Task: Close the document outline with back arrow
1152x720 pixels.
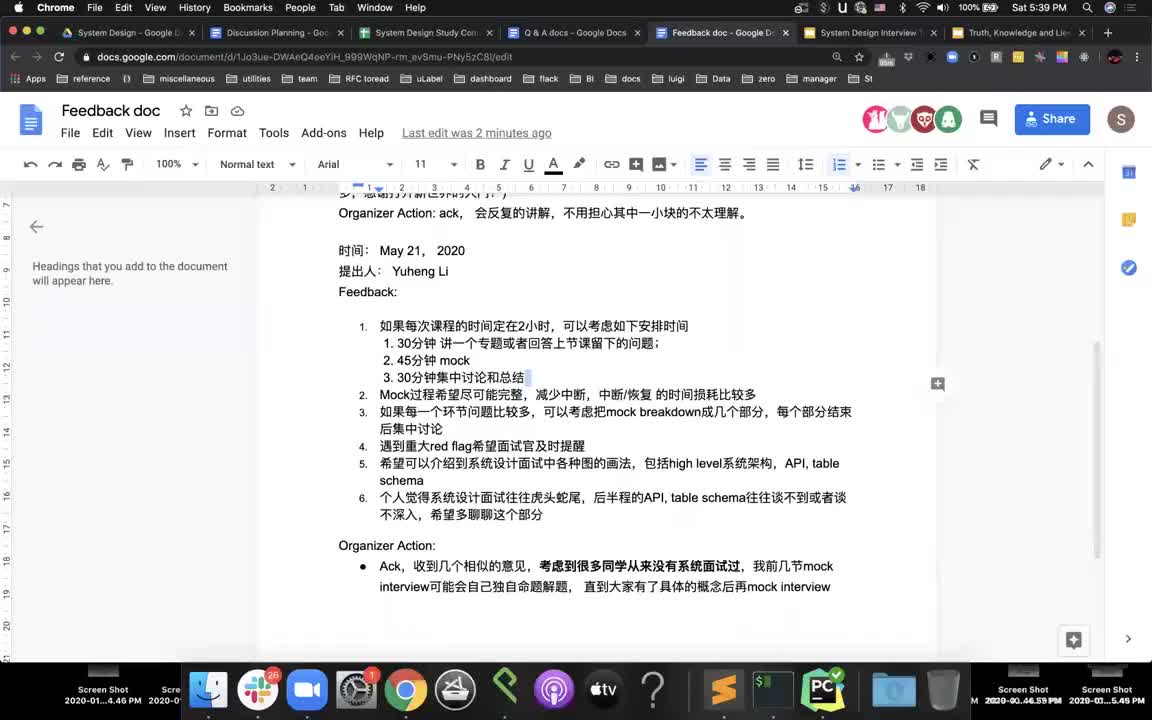Action: 36,227
